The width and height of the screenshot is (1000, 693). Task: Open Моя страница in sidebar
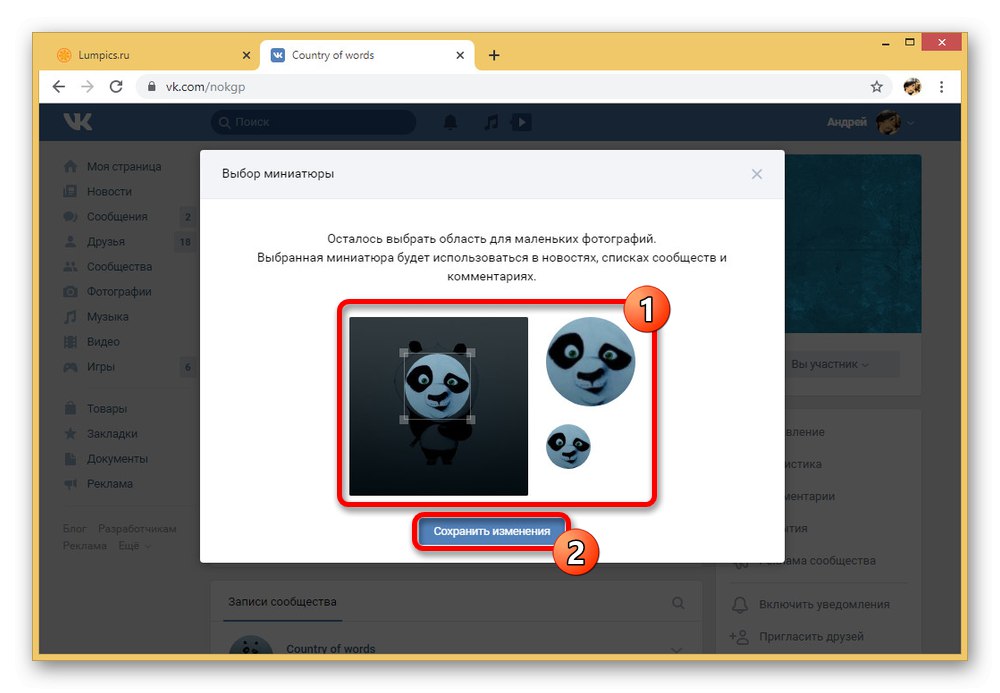124,166
